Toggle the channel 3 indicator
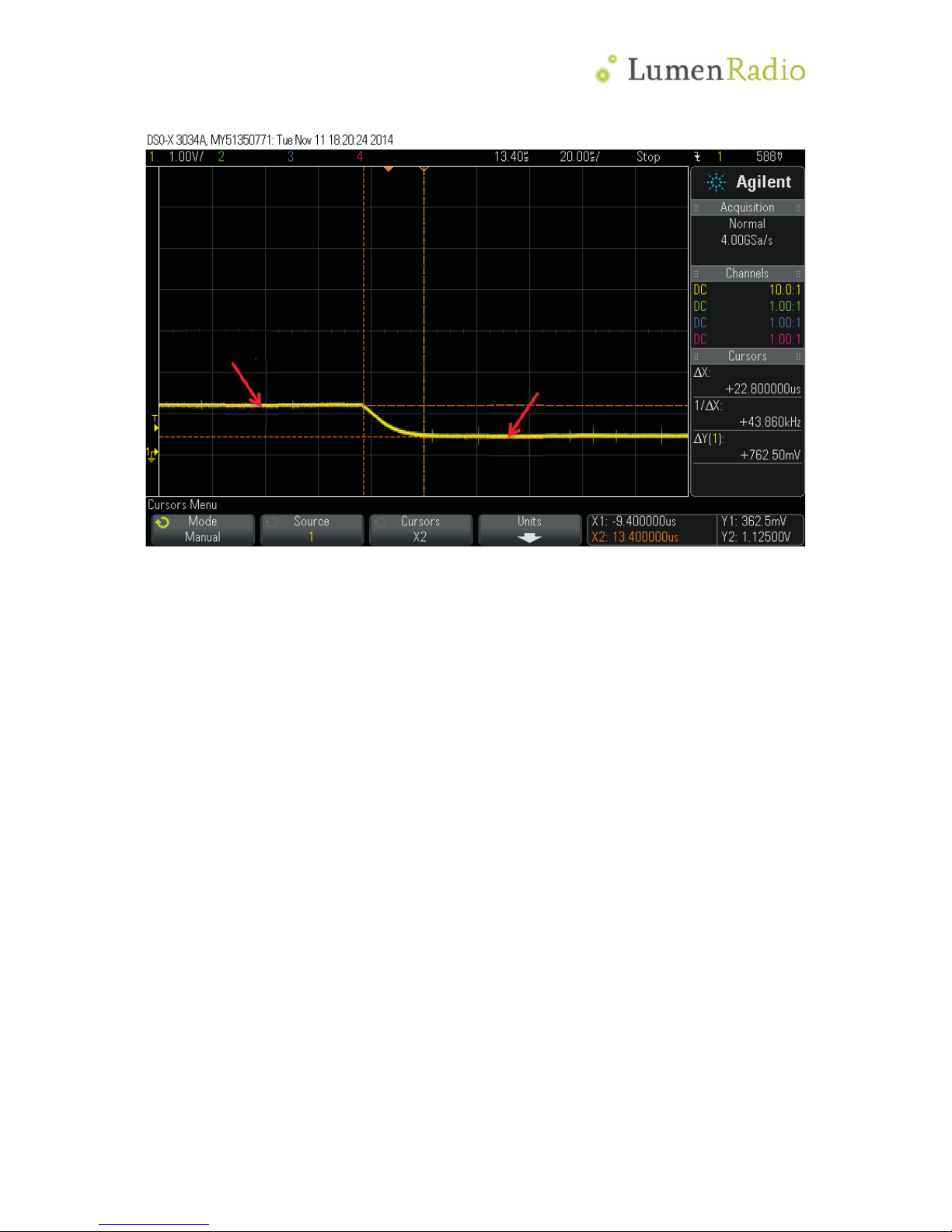Viewport: 952px width, 1232px height. tap(291, 157)
